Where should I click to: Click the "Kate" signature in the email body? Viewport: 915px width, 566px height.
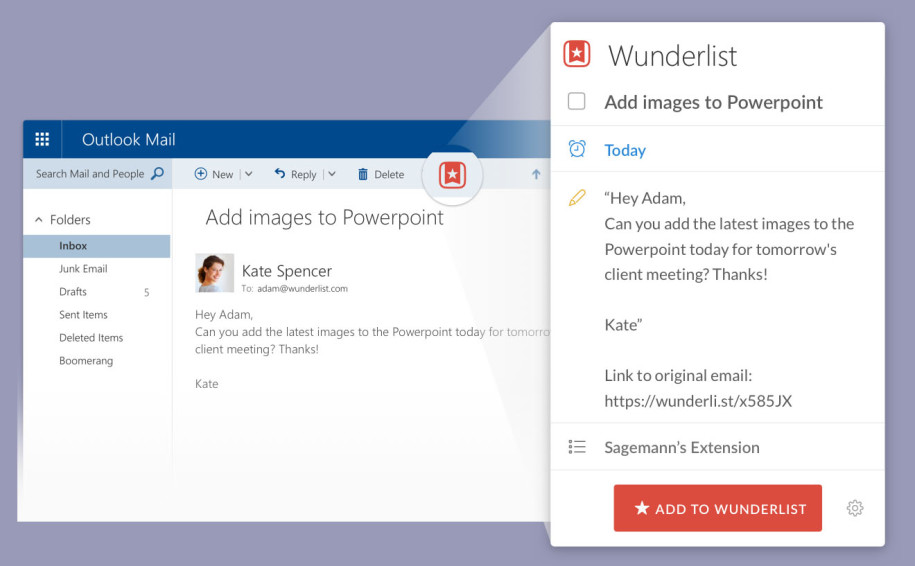pyautogui.click(x=207, y=384)
